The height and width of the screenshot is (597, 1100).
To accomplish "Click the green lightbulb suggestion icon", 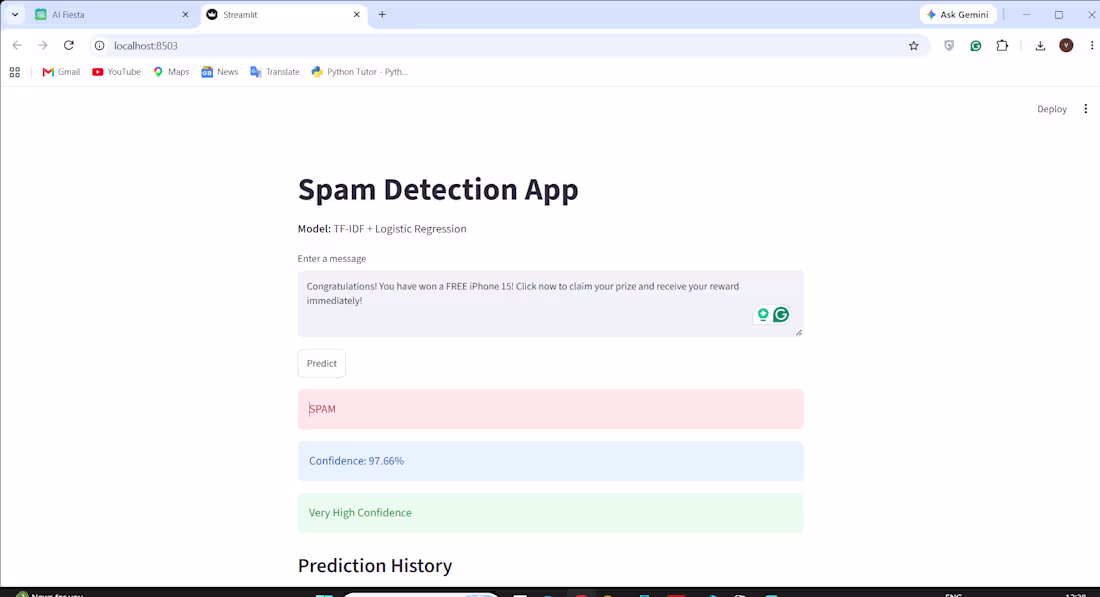I will [x=763, y=315].
